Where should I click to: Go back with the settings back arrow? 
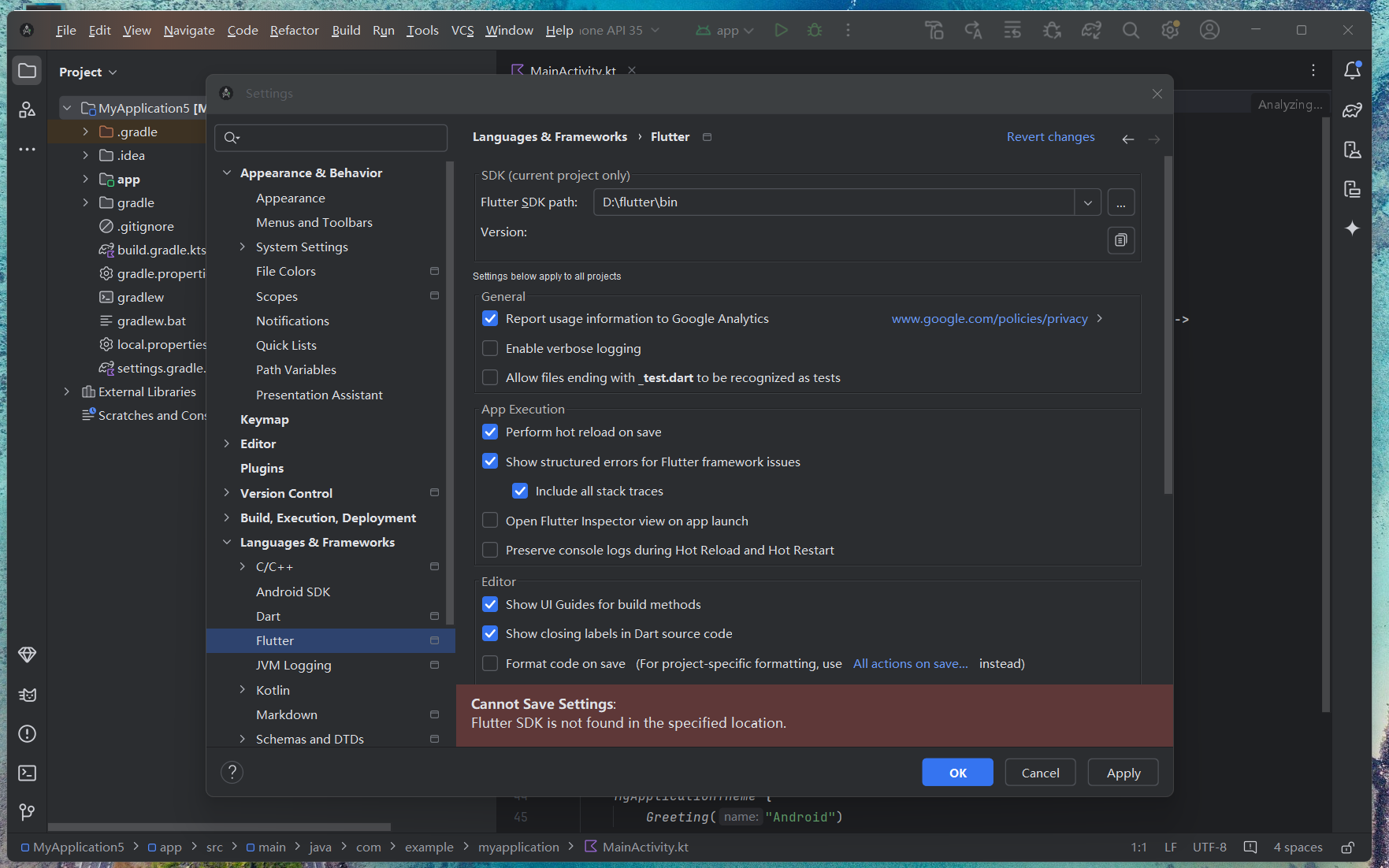pyautogui.click(x=1128, y=139)
